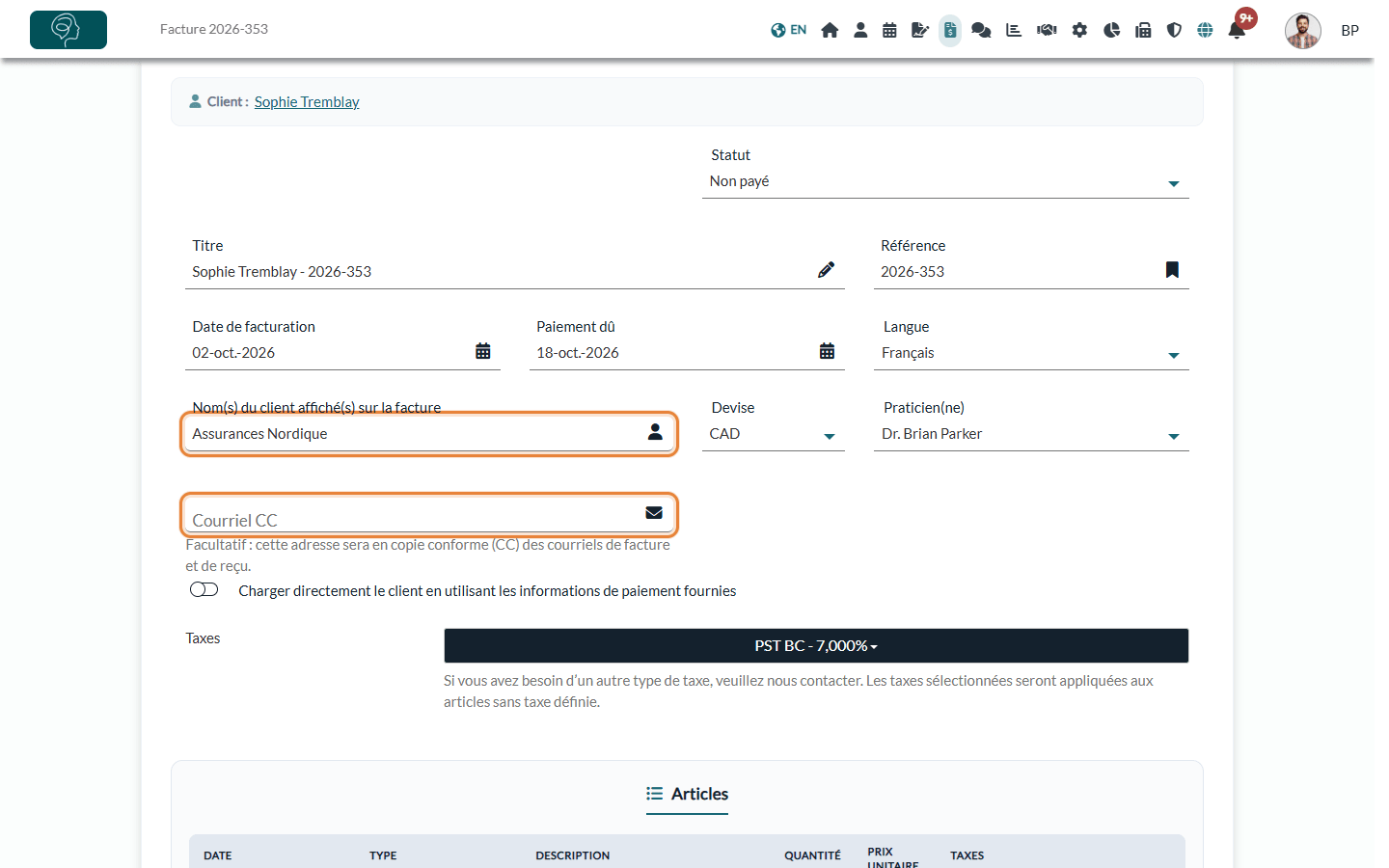Image resolution: width=1389 pixels, height=868 pixels.
Task: Click the DESCRIPTION column header
Action: (573, 855)
